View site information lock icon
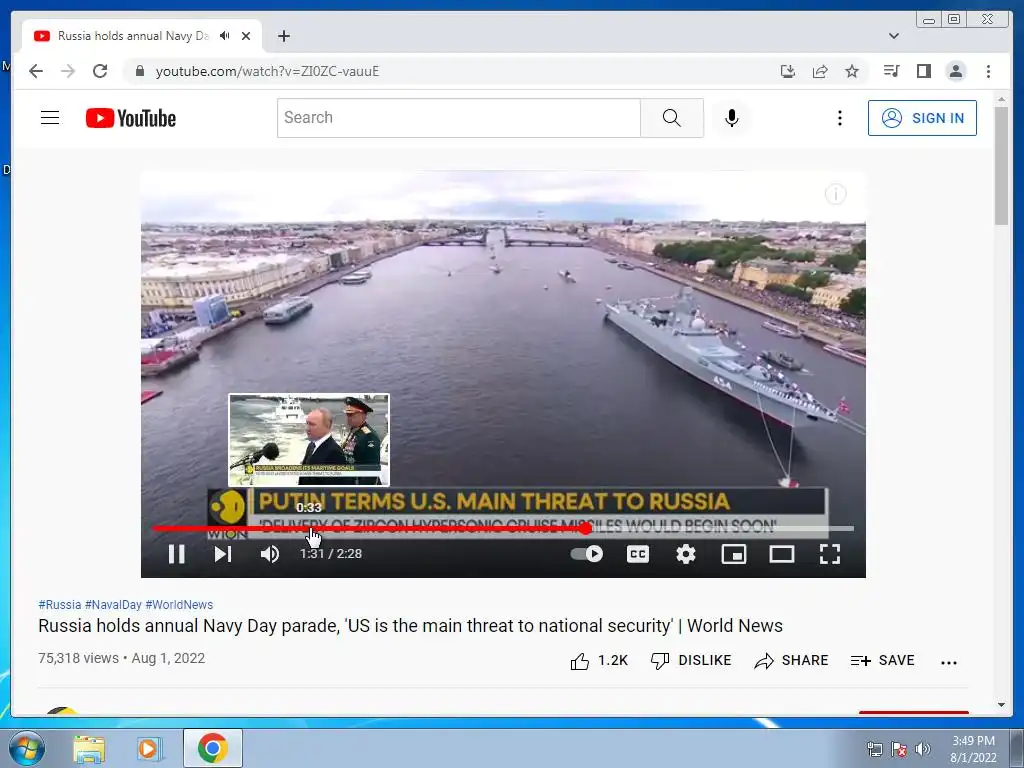 click(139, 71)
